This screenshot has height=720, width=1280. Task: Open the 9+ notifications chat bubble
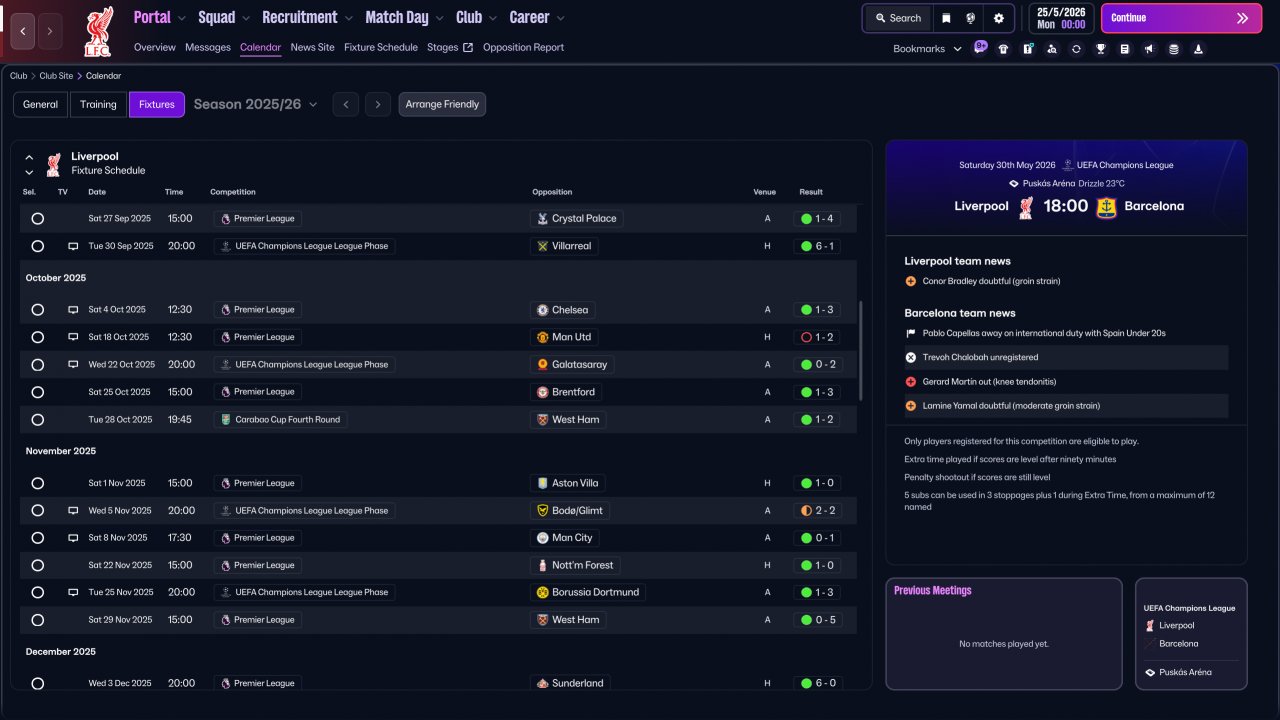point(980,47)
